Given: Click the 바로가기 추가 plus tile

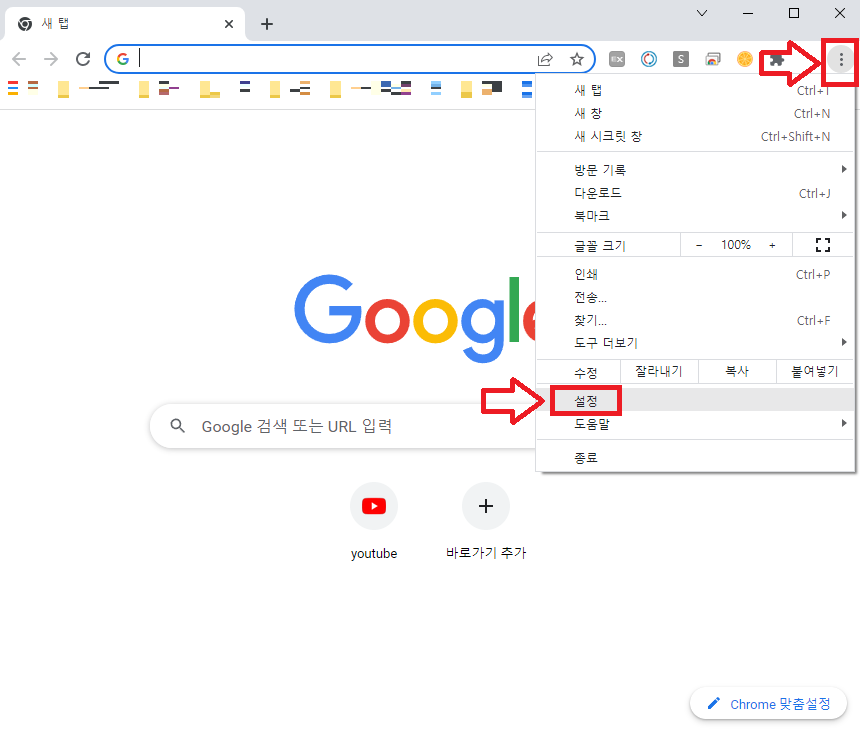Looking at the screenshot, I should [x=486, y=522].
